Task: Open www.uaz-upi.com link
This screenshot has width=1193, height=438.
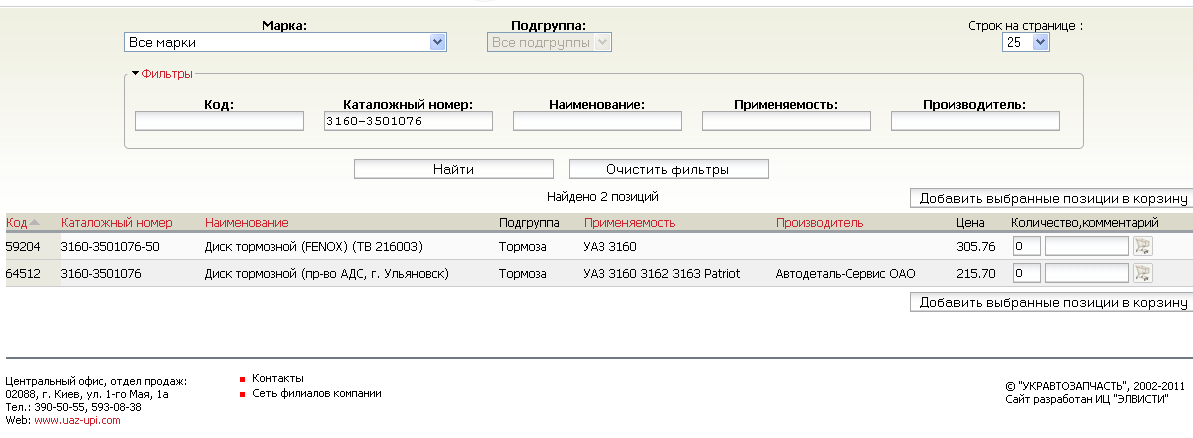Action: click(x=78, y=420)
